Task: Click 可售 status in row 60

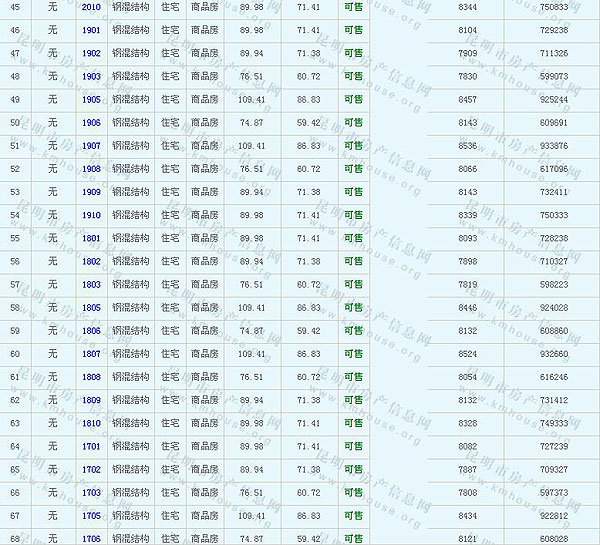Action: [353, 354]
